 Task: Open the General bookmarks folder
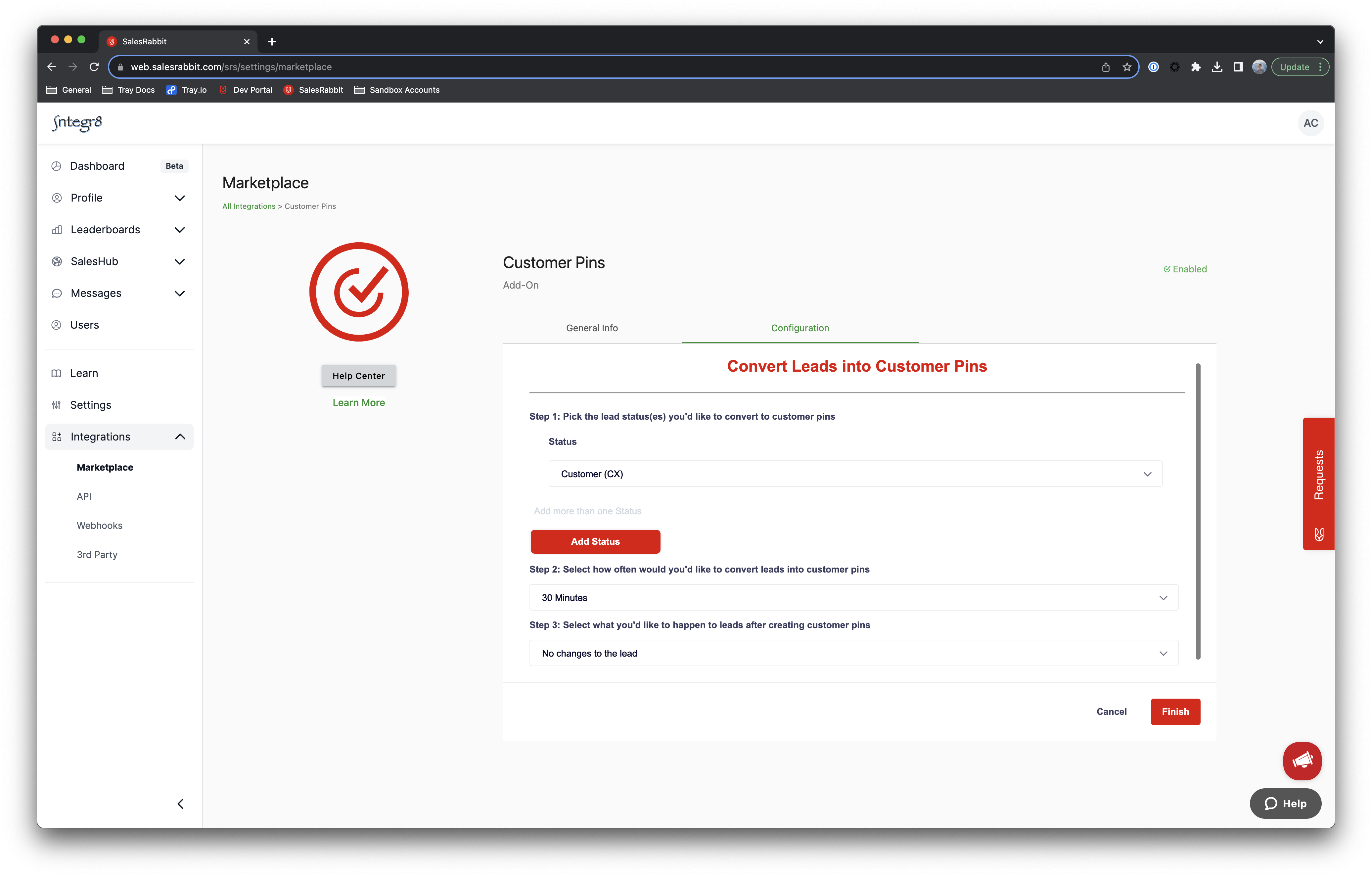tap(69, 89)
